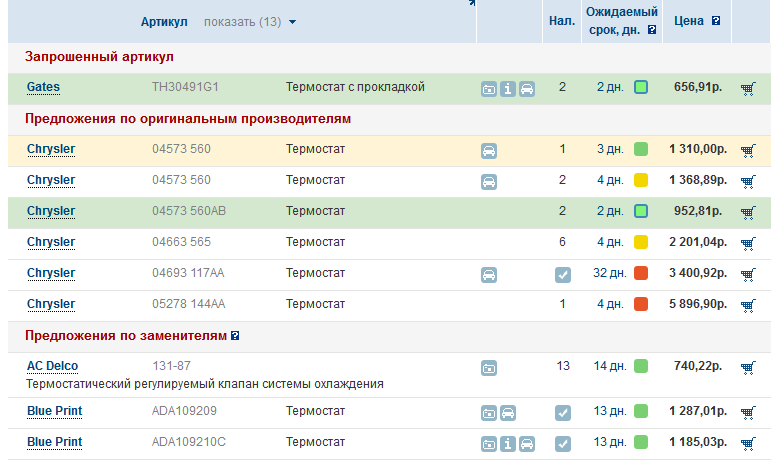Select article number TH30491G1

coord(185,87)
